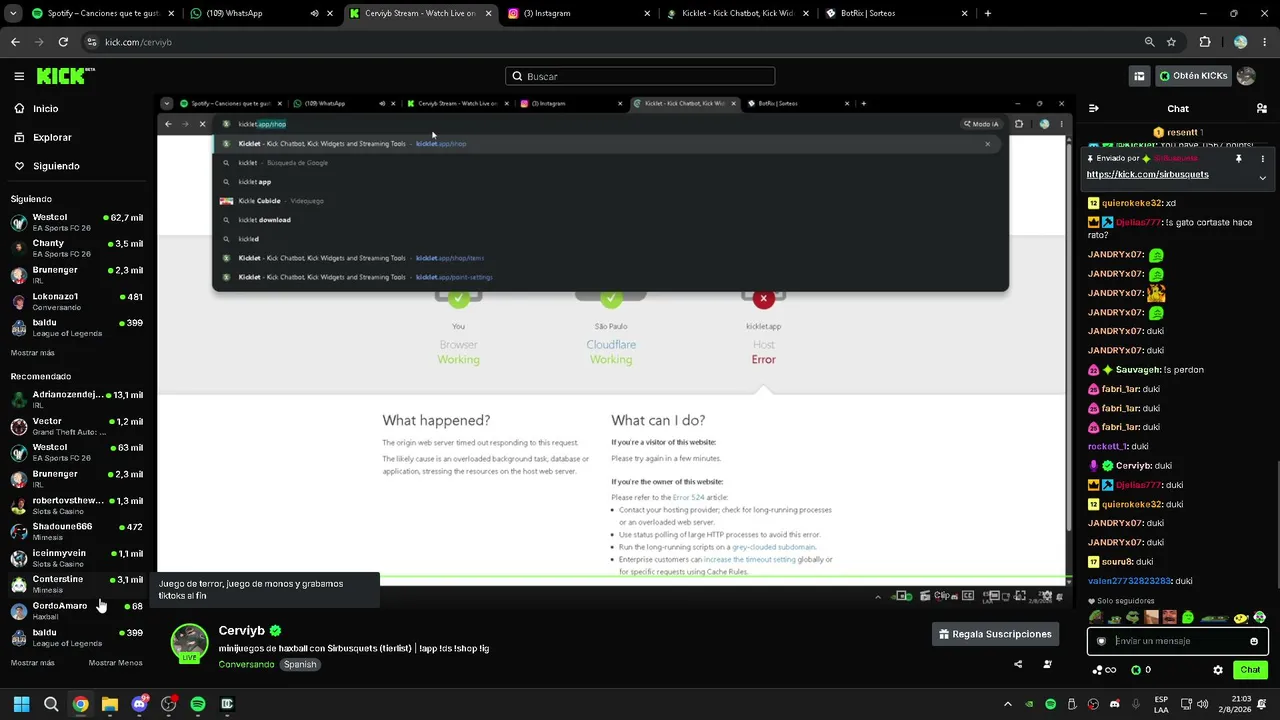
Task: Click the Obtén KICKs button
Action: click(1193, 76)
